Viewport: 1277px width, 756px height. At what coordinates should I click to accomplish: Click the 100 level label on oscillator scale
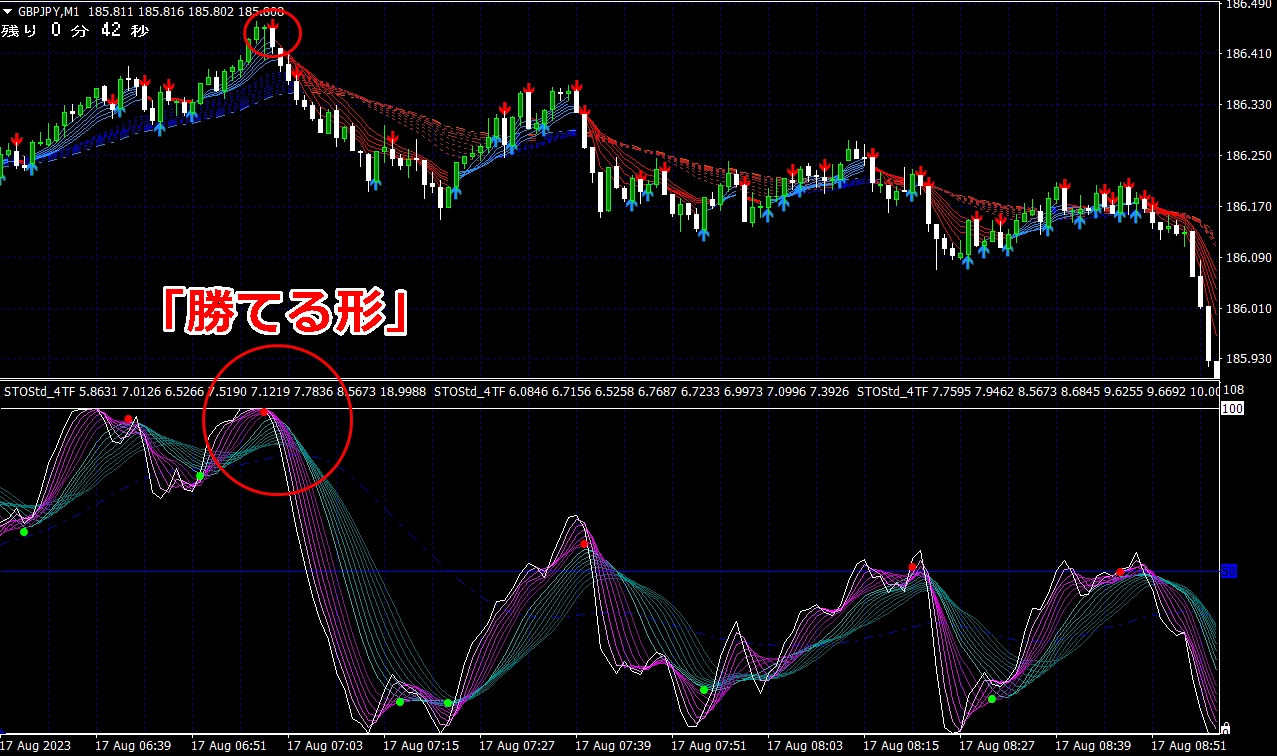(1232, 409)
